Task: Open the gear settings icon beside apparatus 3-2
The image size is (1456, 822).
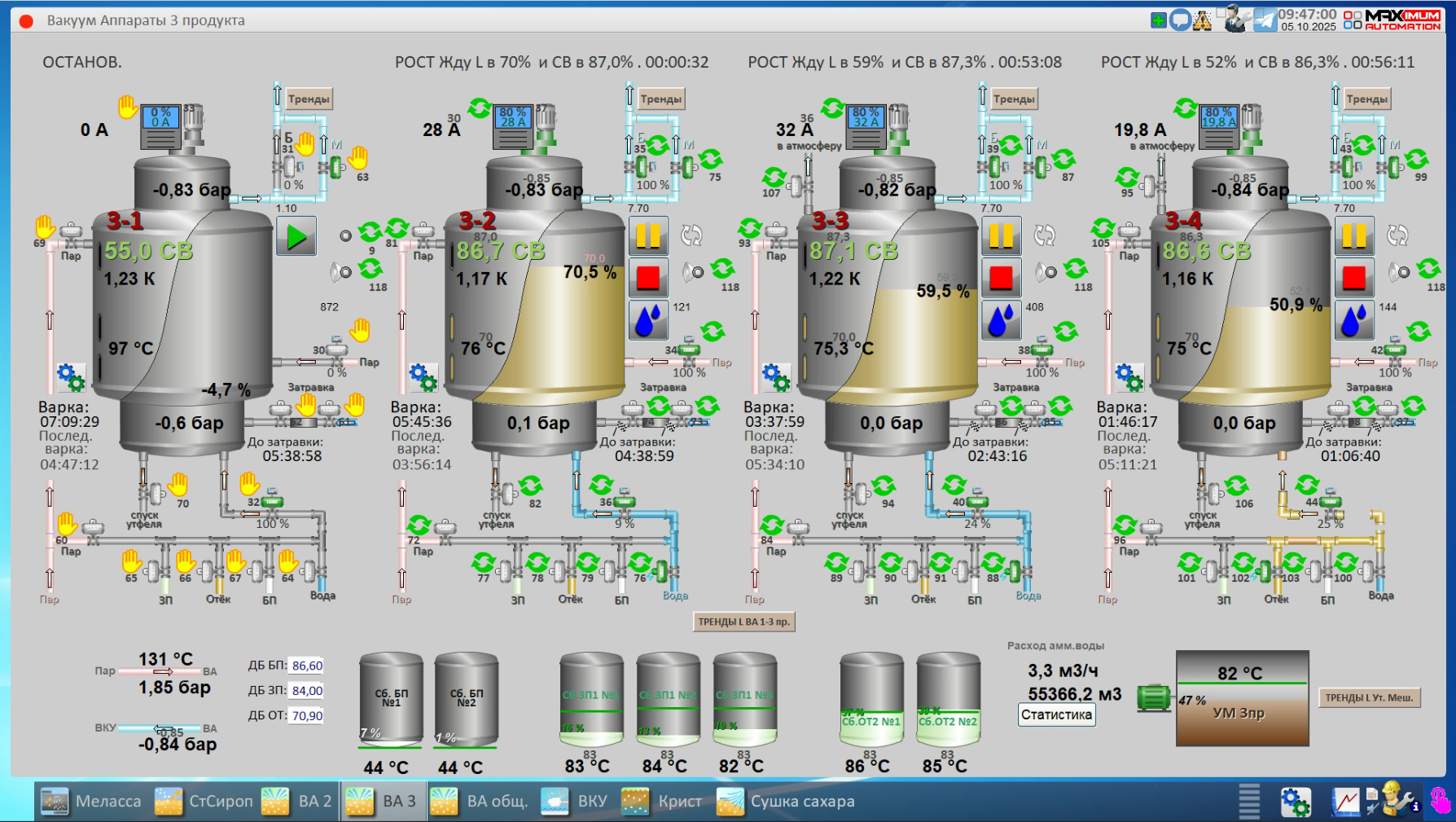Action: click(x=423, y=377)
